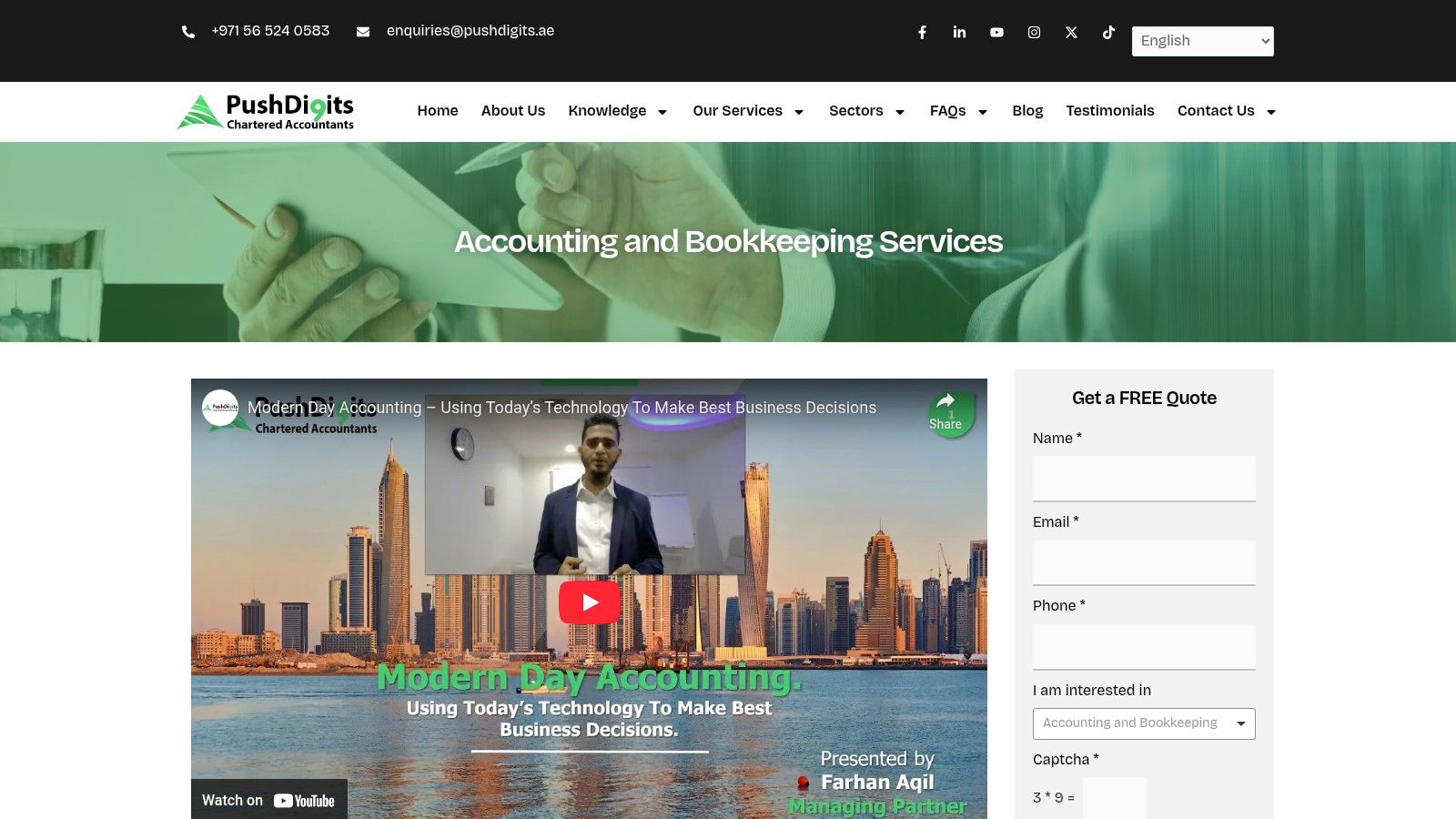Play the Modern Day Accounting video
Viewport: 1456px width, 819px height.
[x=589, y=602]
